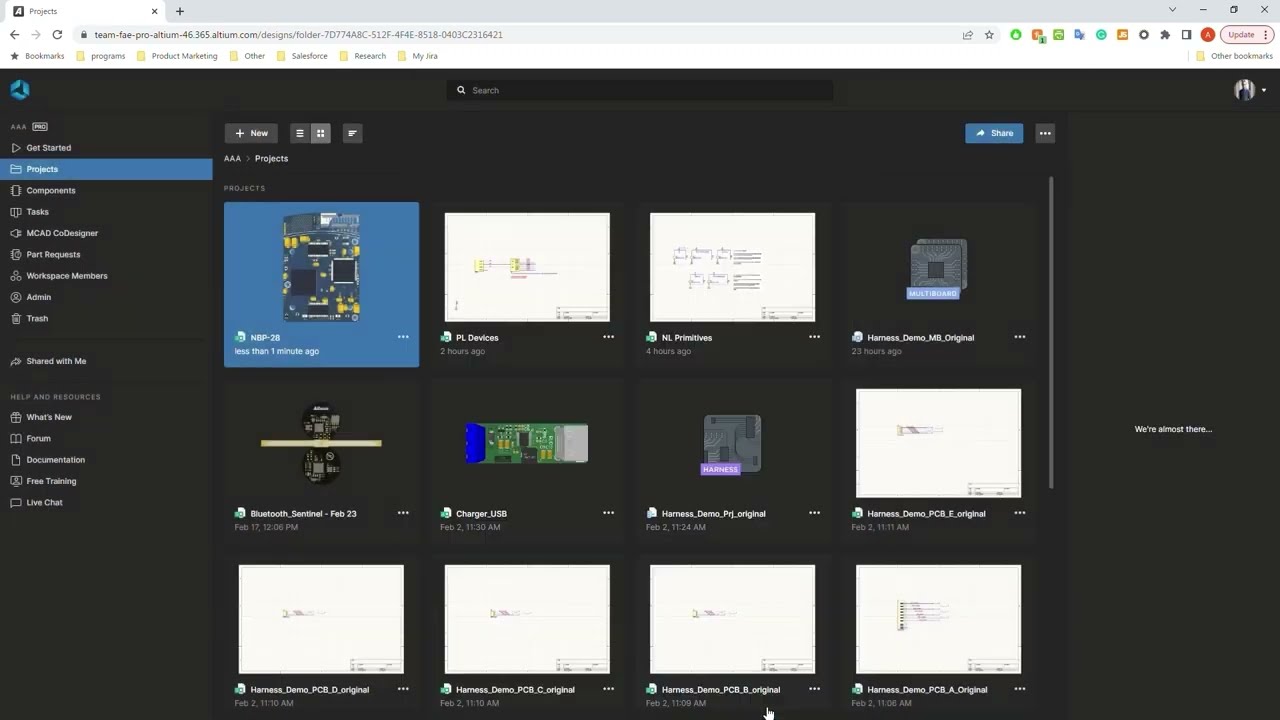Viewport: 1280px width, 720px height.
Task: Open the user profile avatar menu
Action: (x=1245, y=90)
